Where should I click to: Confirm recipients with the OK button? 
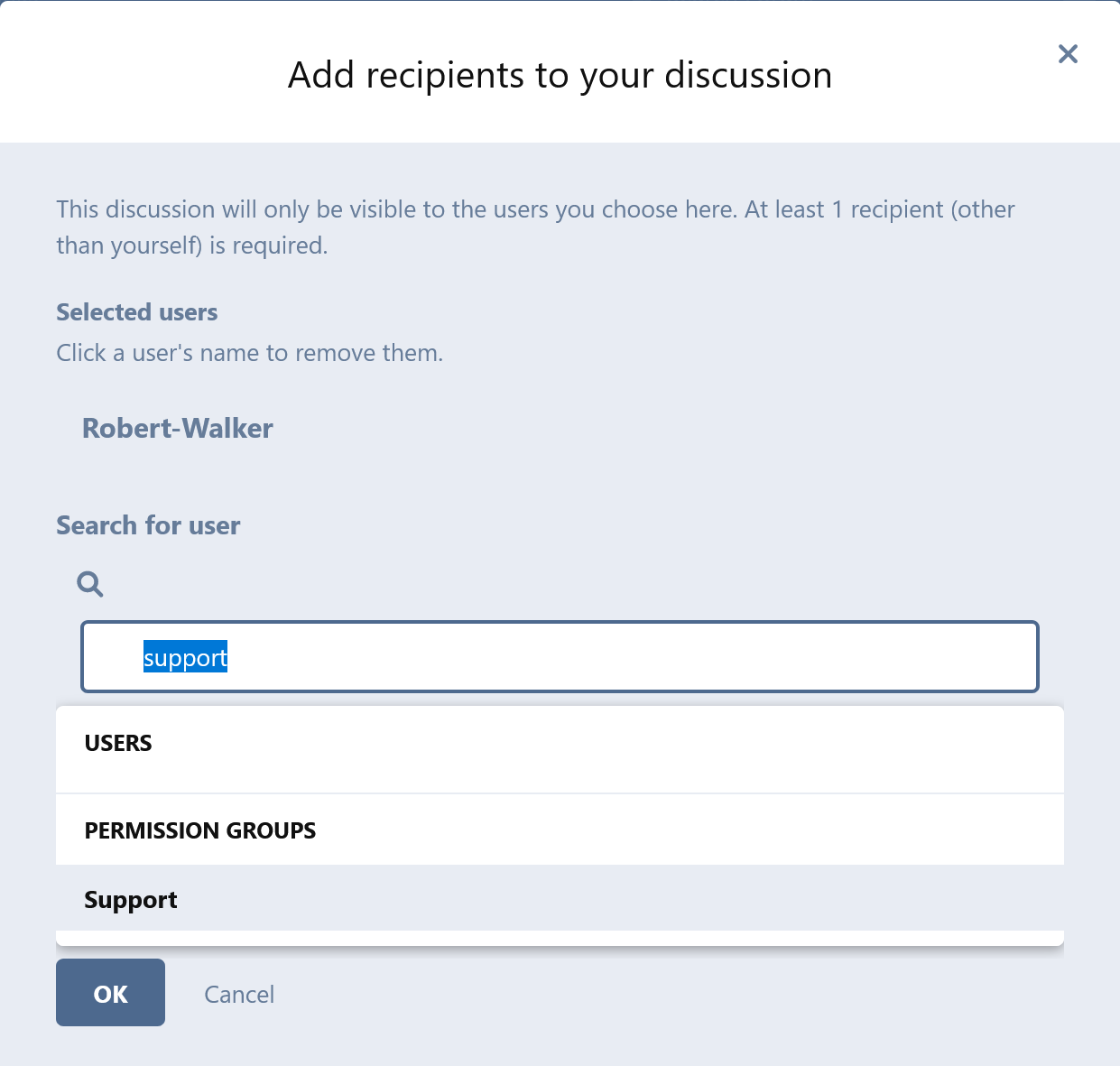point(110,993)
